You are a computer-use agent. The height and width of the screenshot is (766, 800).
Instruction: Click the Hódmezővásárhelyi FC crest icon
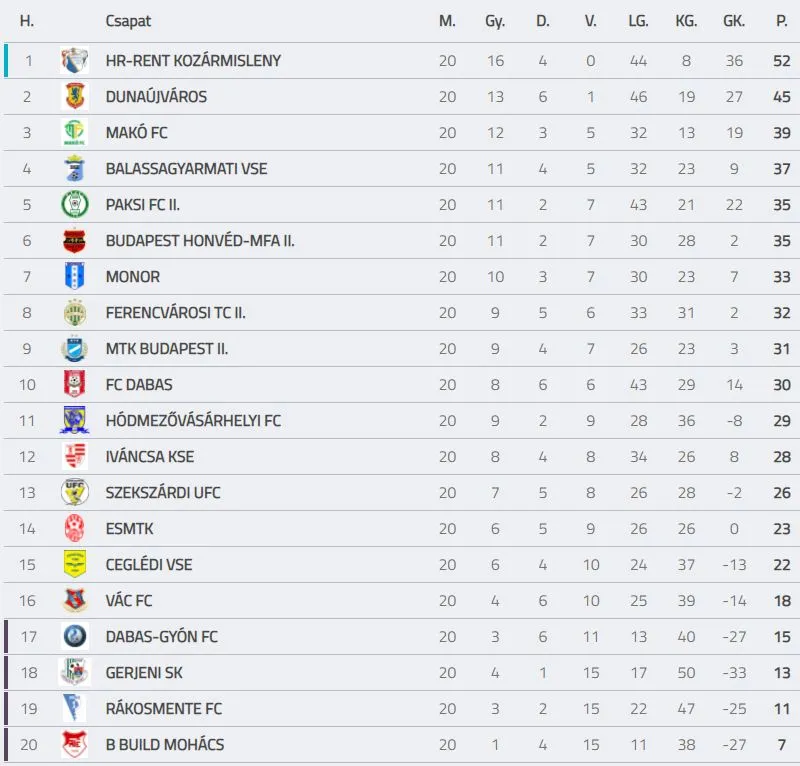point(75,421)
